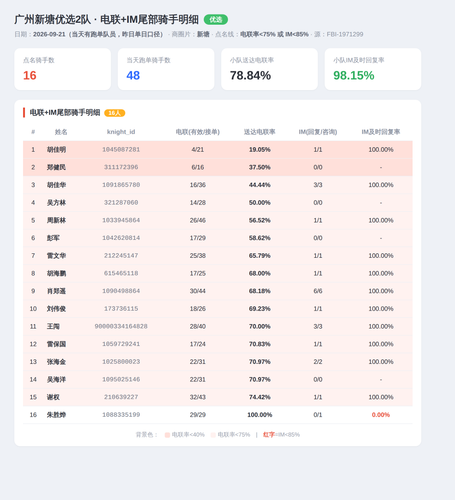455x500 pixels.
Task: Click source ID FBI-1971299
Action: (x=345, y=34)
